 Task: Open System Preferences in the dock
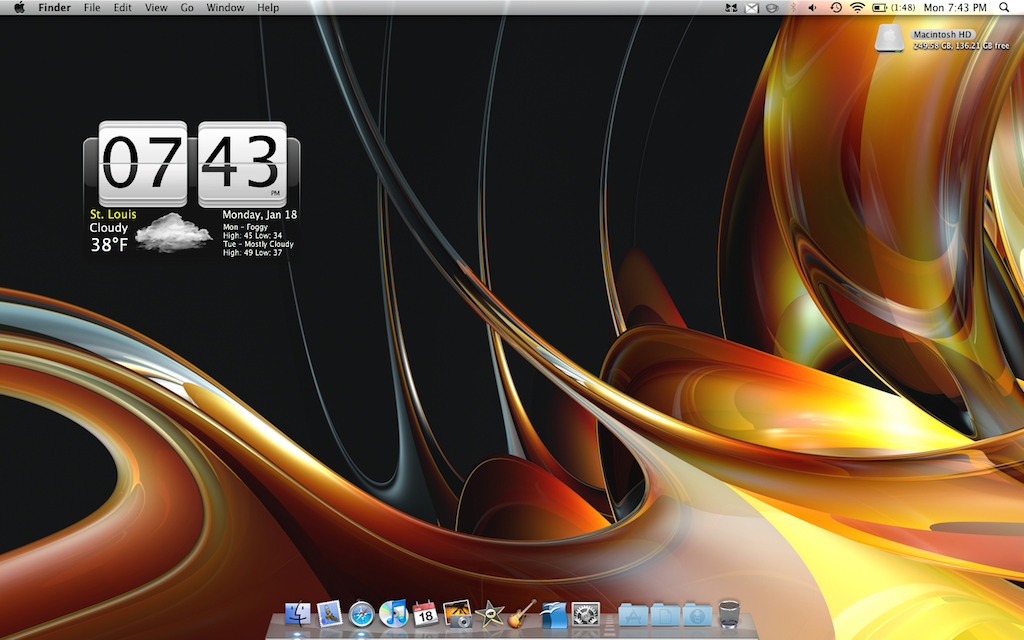584,613
